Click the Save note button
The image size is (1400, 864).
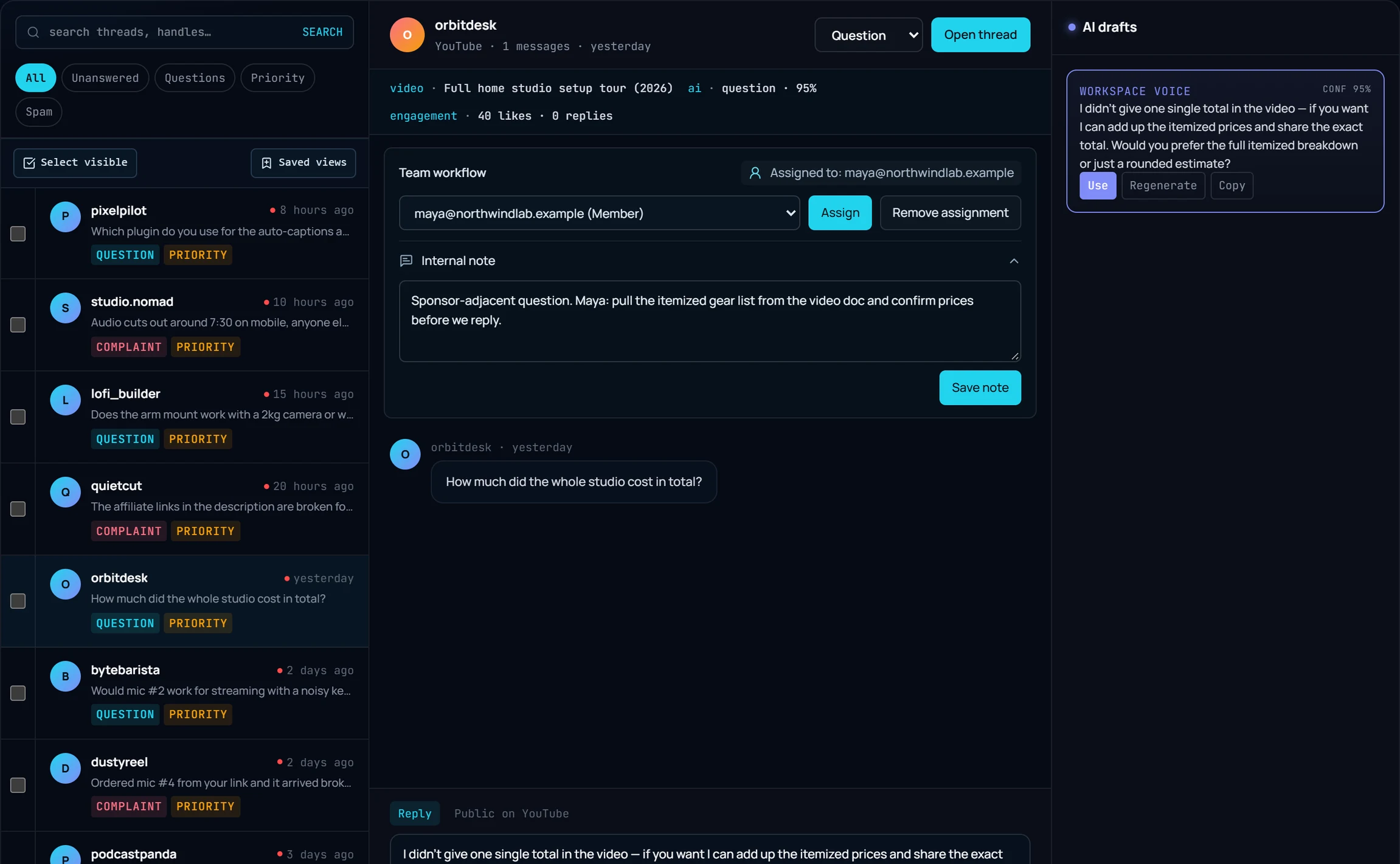980,388
